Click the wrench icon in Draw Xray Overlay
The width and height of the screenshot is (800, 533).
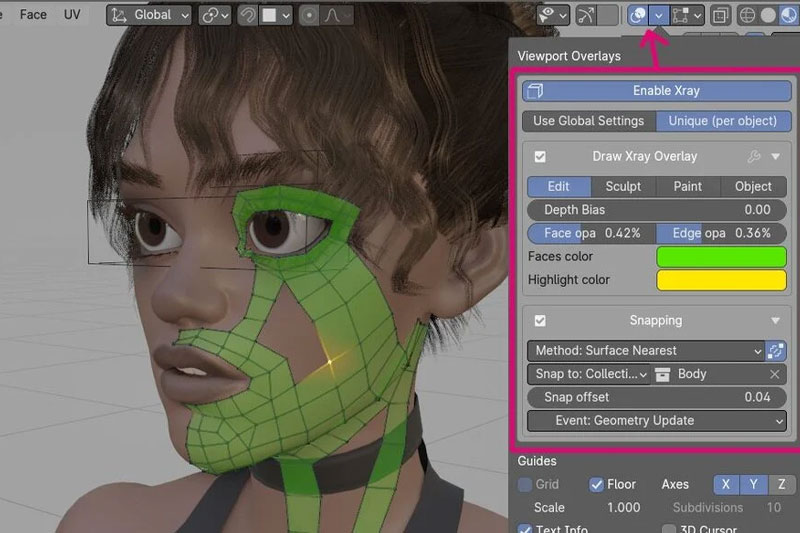click(754, 157)
